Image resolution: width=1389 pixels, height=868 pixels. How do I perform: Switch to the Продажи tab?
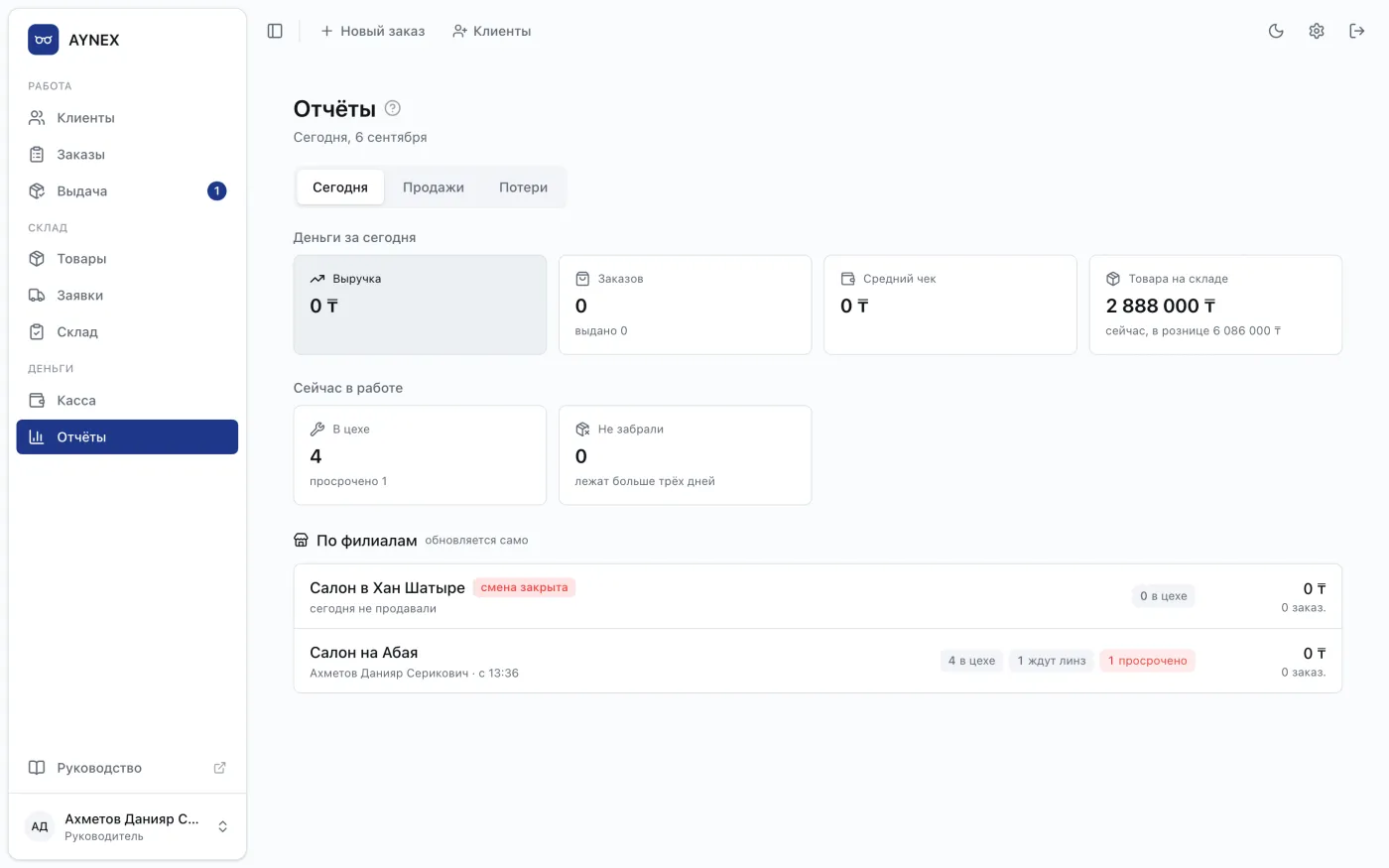[434, 187]
